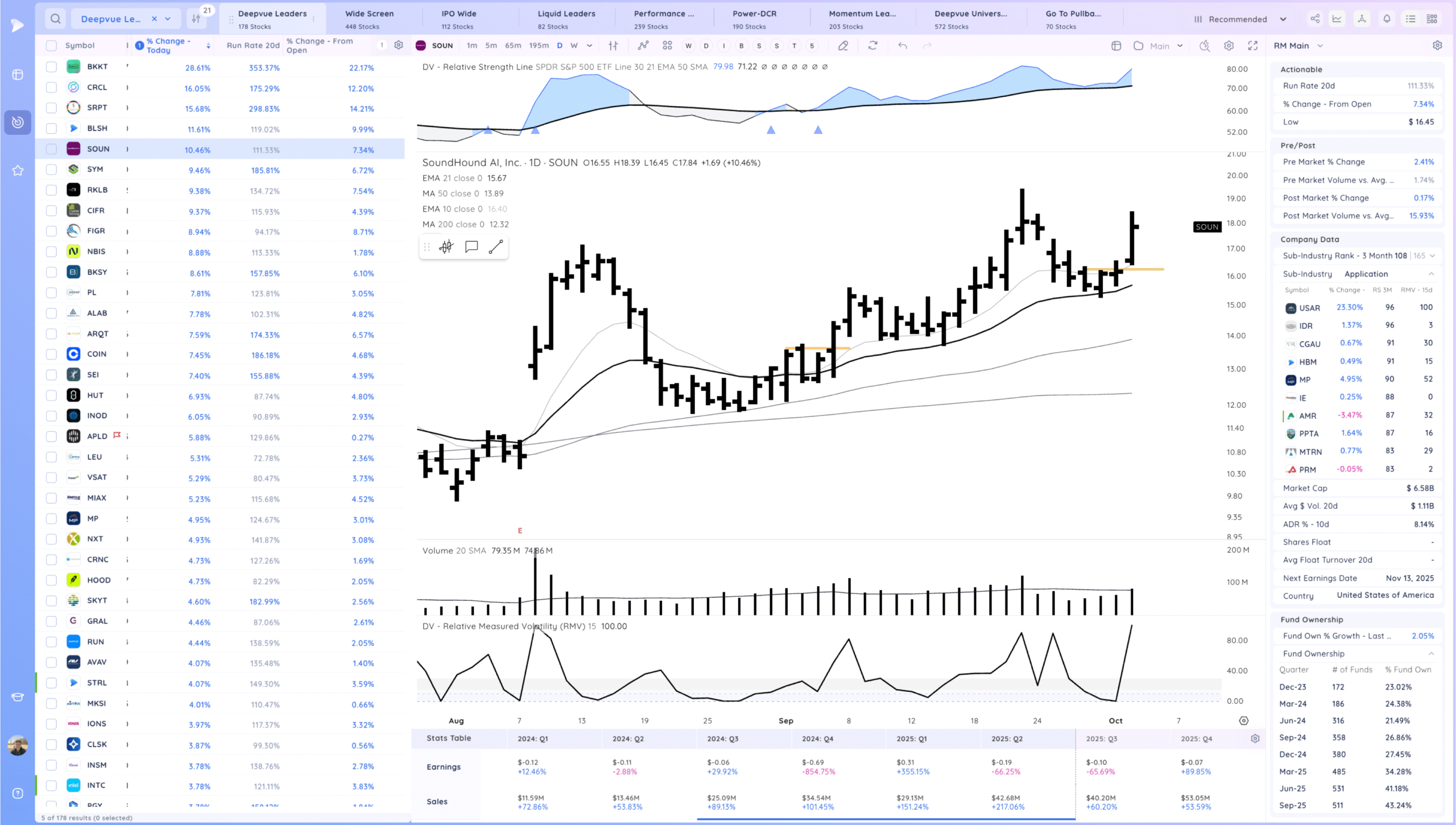Viewport: 1456px width, 825px height.
Task: Check the BKKT row checkbox
Action: point(51,67)
